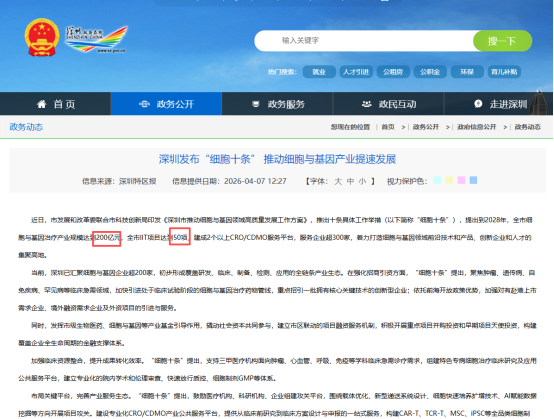
Task: Select the 环保 hot search tag
Action: (467, 72)
